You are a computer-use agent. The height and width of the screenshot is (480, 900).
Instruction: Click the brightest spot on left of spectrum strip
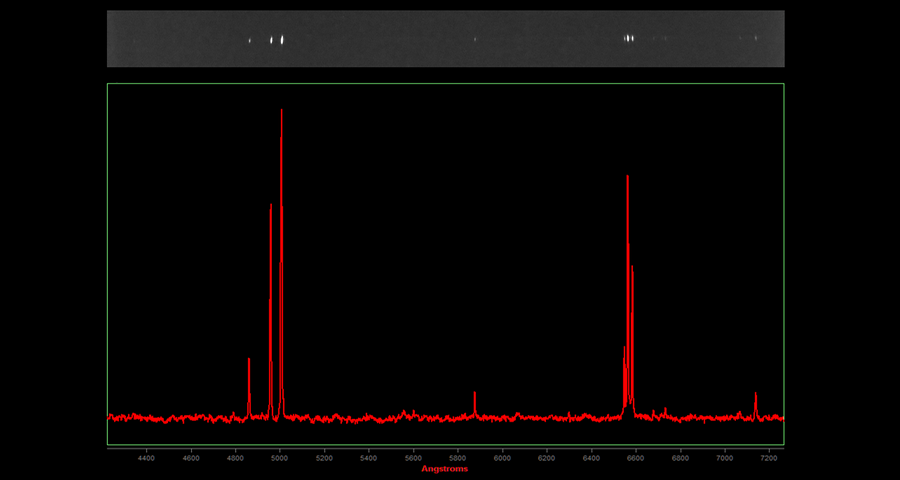pos(282,40)
